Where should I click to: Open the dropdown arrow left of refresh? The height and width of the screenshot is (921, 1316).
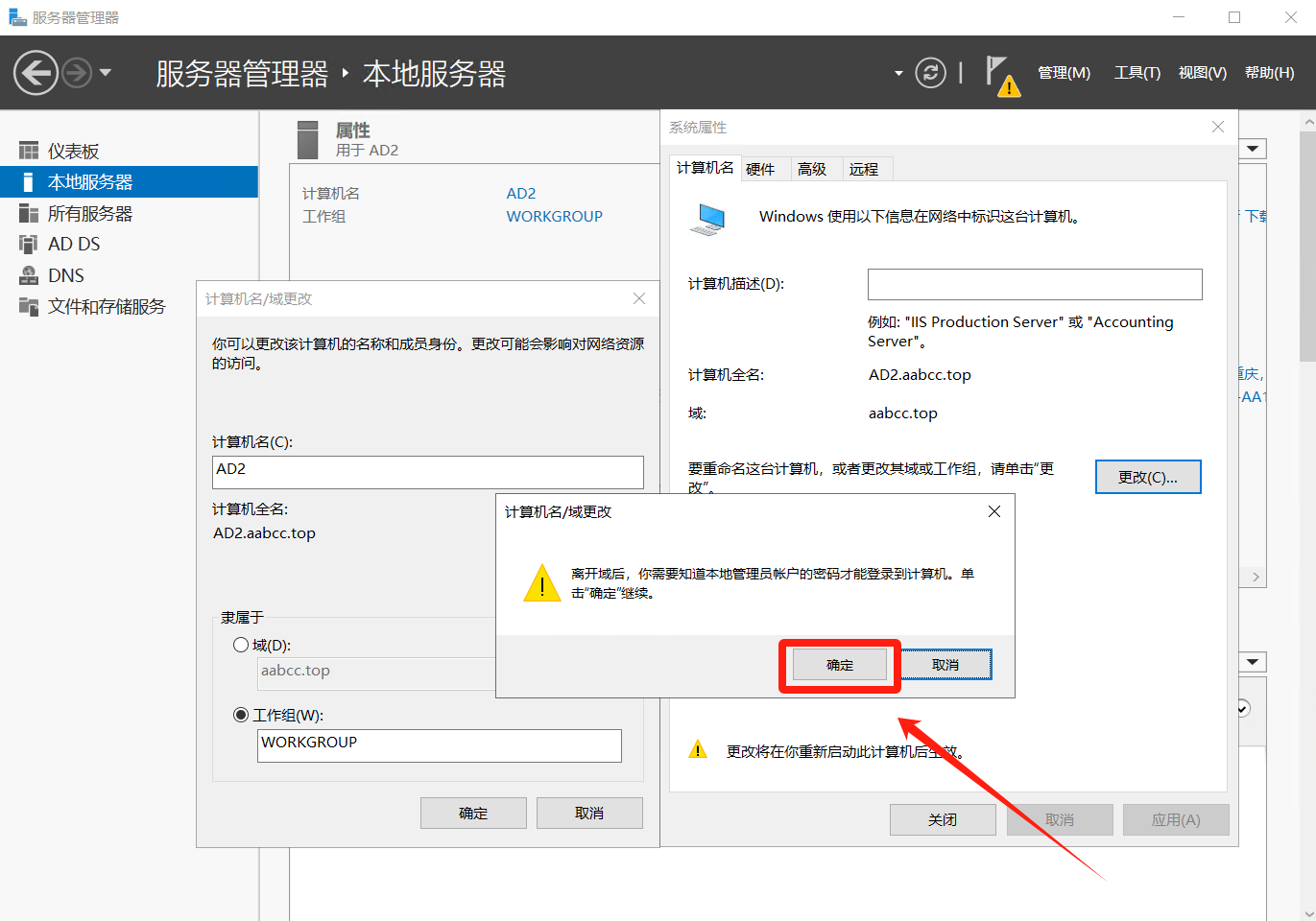click(898, 73)
